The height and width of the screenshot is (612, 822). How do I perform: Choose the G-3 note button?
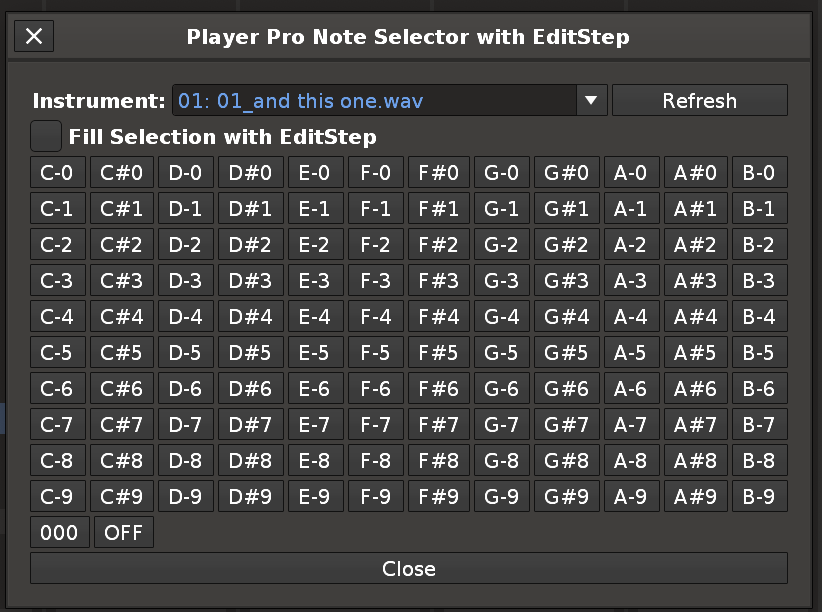[x=502, y=281]
